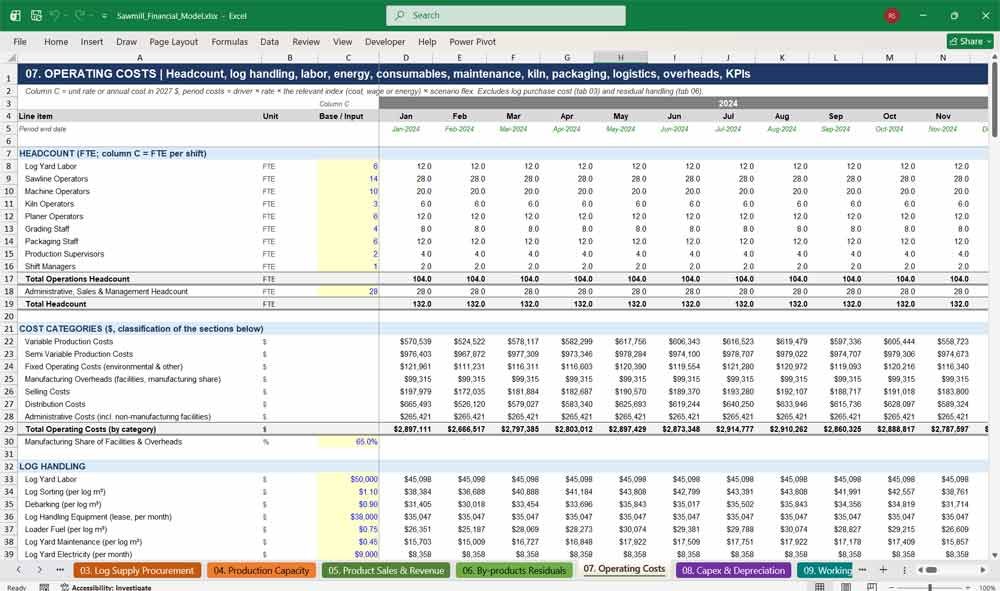Open the user account avatar
1000x591 pixels.
tap(892, 16)
